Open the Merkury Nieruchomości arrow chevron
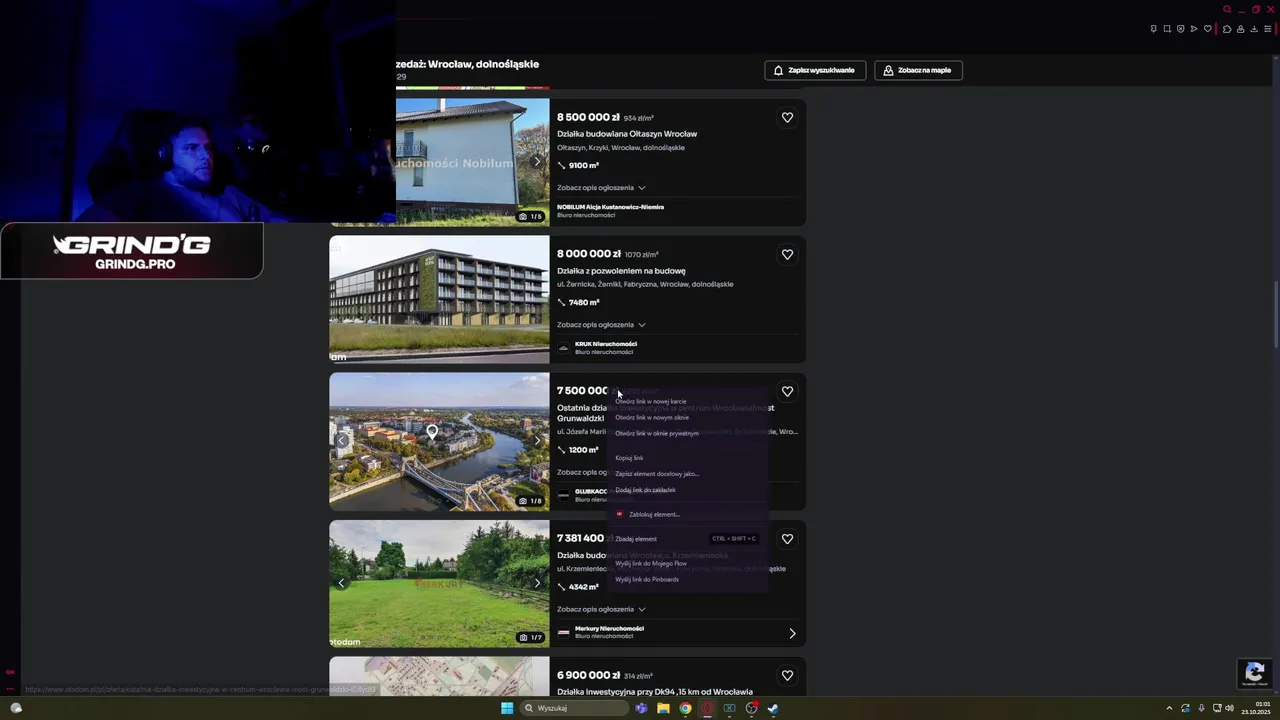Viewport: 1280px width, 720px height. coord(792,633)
